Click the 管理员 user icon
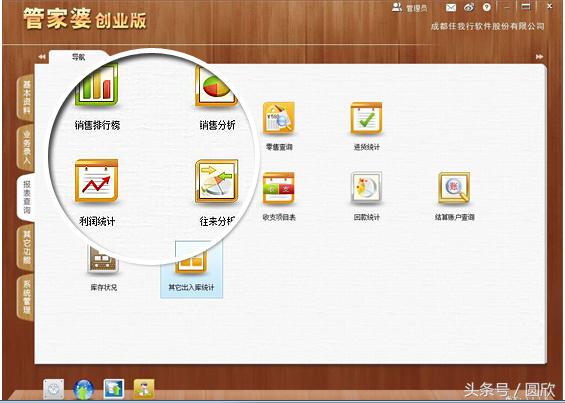This screenshot has height=403, width=565. pyautogui.click(x=397, y=7)
